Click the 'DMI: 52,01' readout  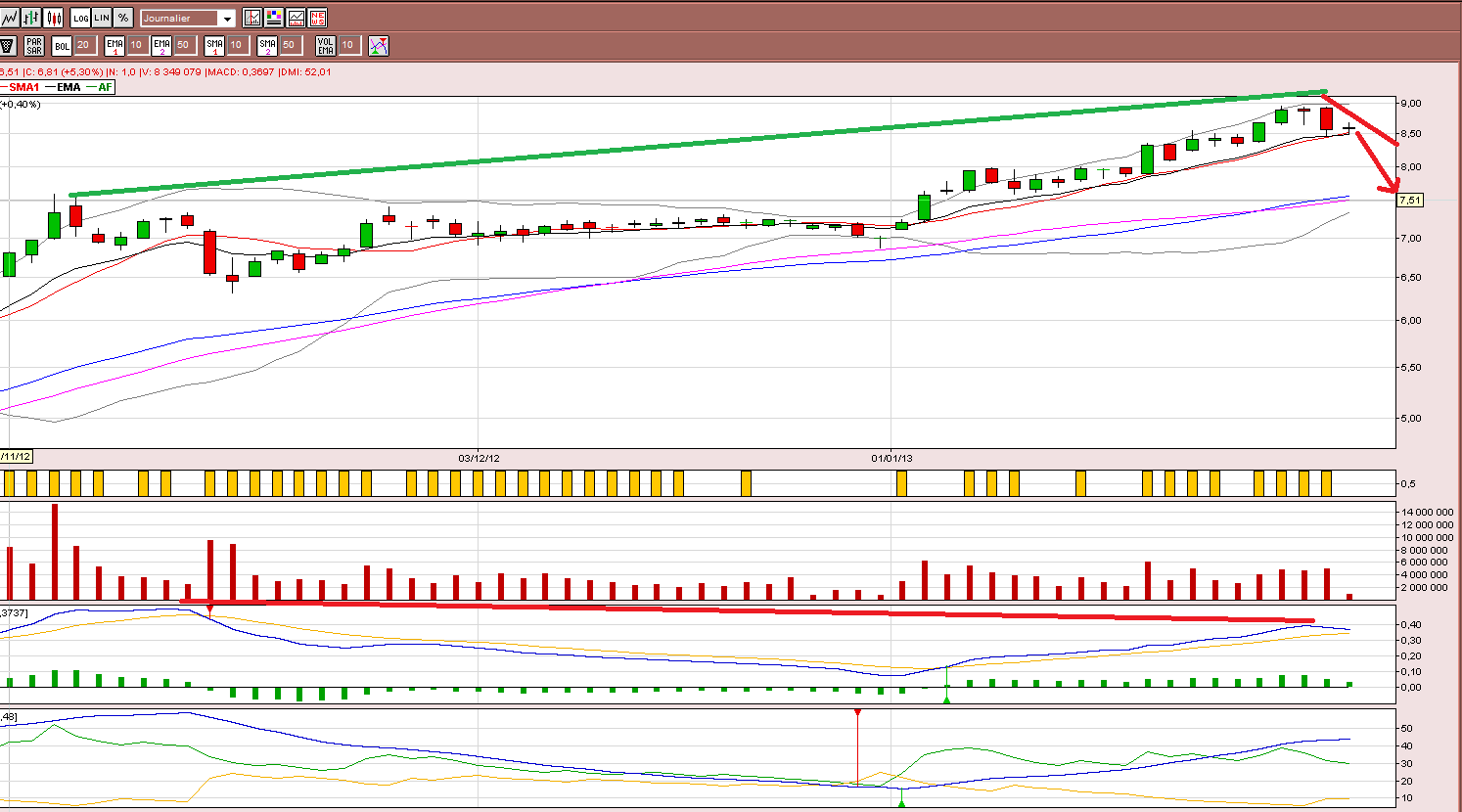coord(306,72)
